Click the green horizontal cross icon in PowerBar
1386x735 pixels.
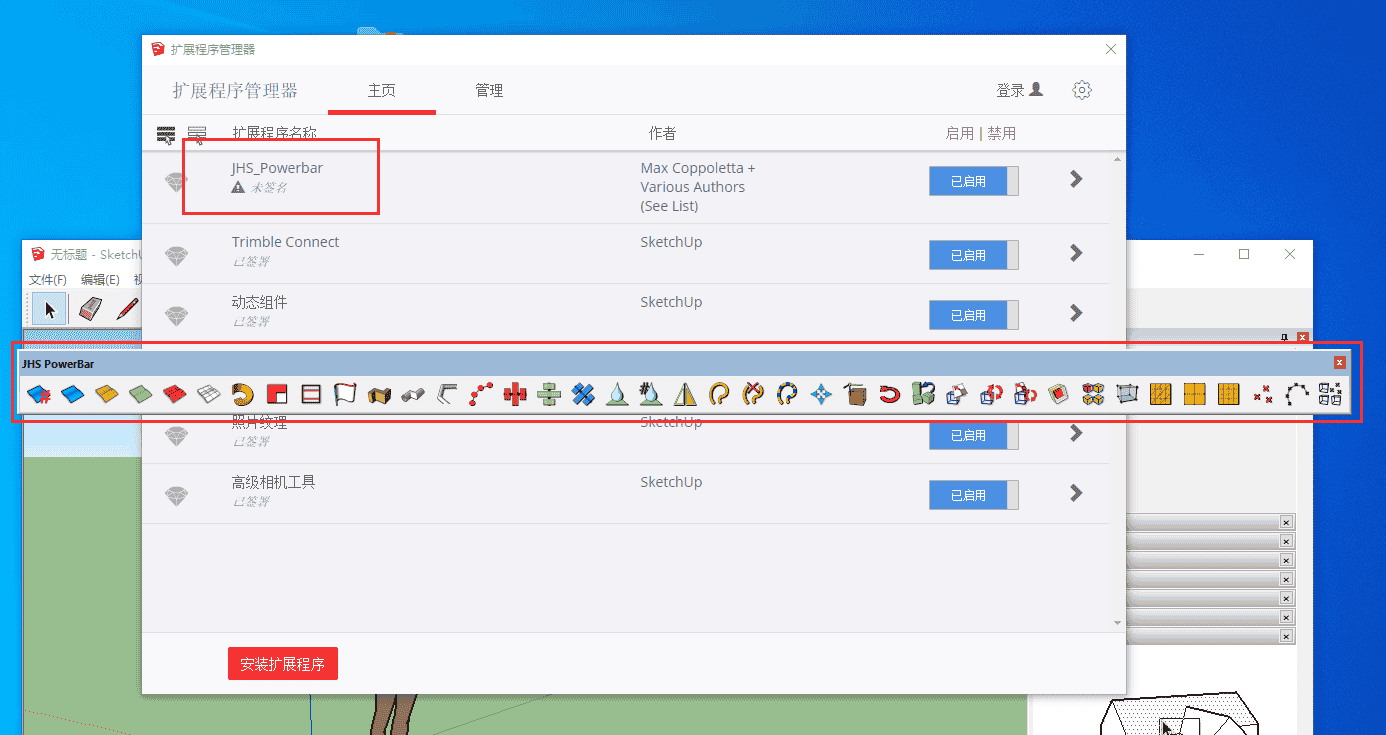(549, 394)
